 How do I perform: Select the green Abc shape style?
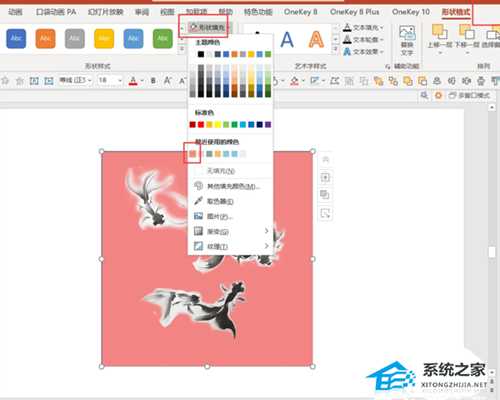(163, 39)
